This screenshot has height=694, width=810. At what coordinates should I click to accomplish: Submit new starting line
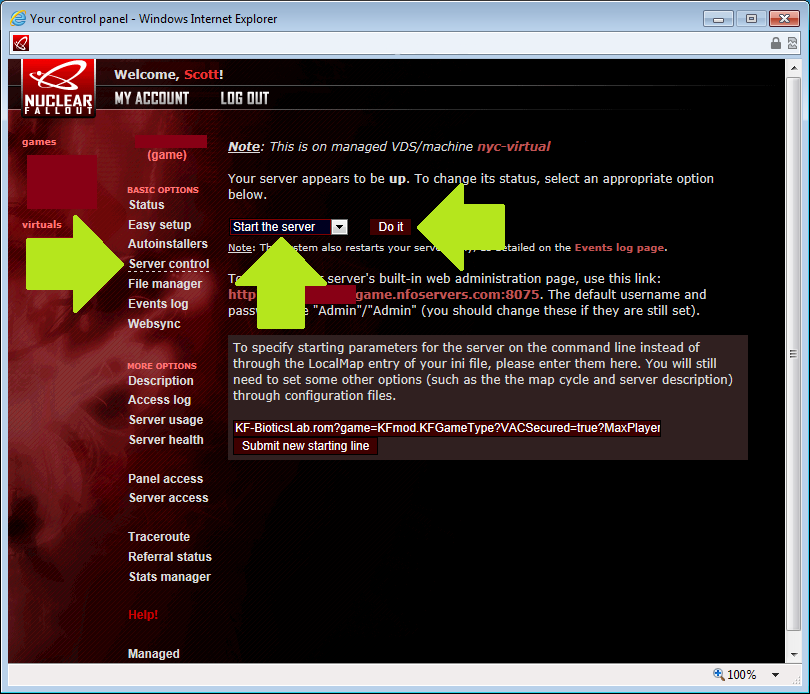point(305,446)
